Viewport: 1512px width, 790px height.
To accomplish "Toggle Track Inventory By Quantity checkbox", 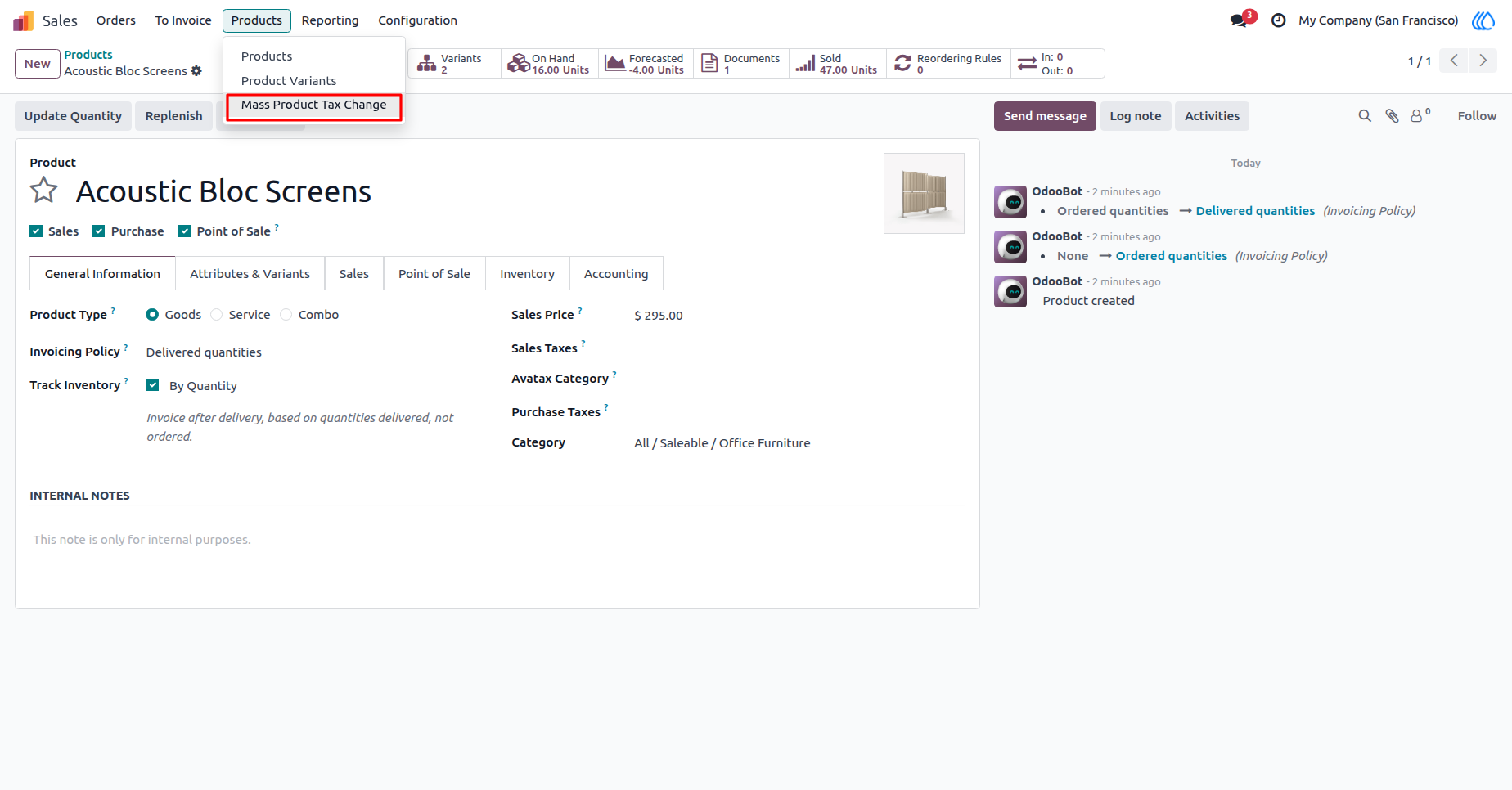I will pos(152,385).
